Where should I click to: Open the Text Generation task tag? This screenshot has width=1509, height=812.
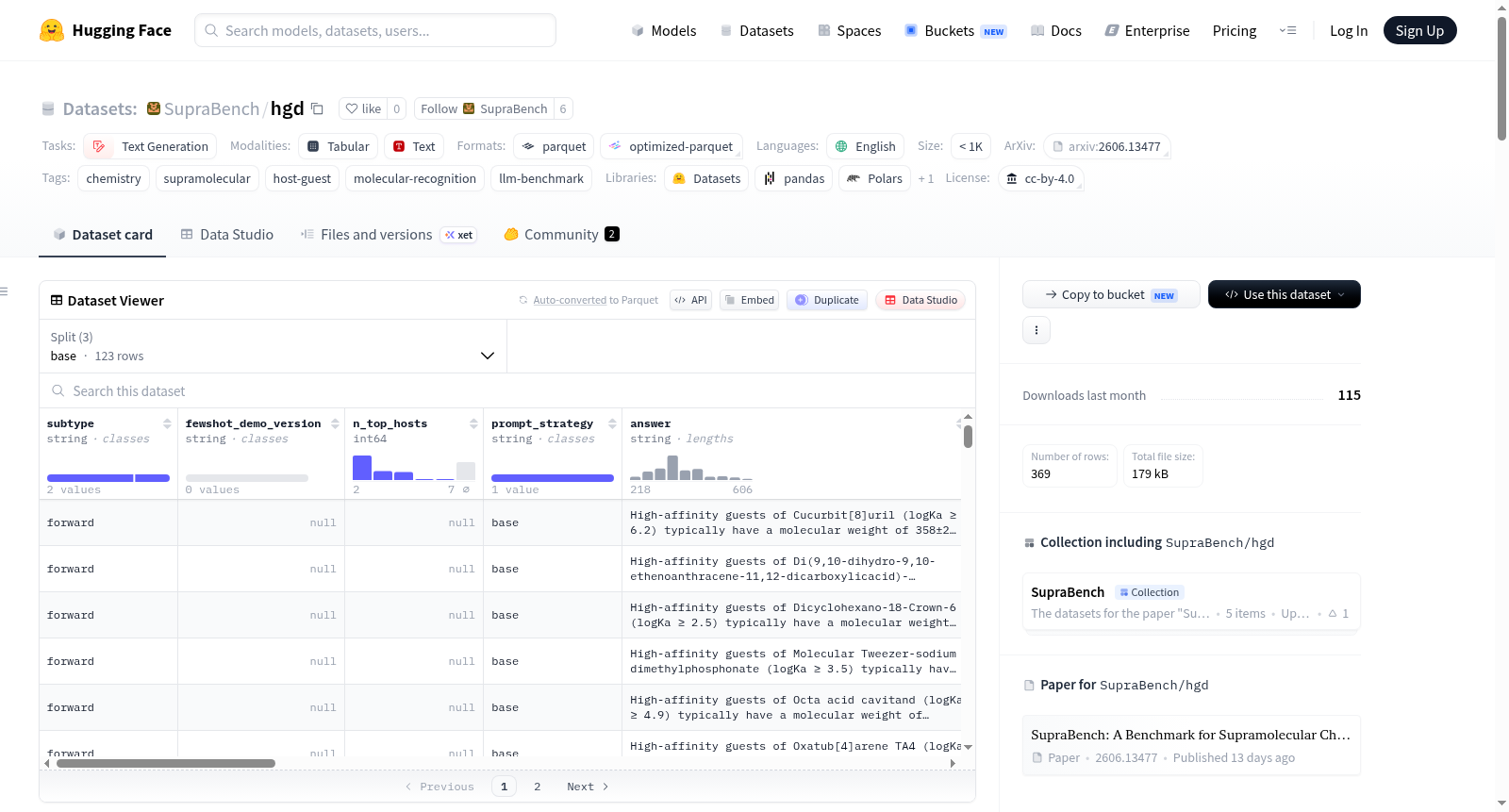pyautogui.click(x=150, y=146)
